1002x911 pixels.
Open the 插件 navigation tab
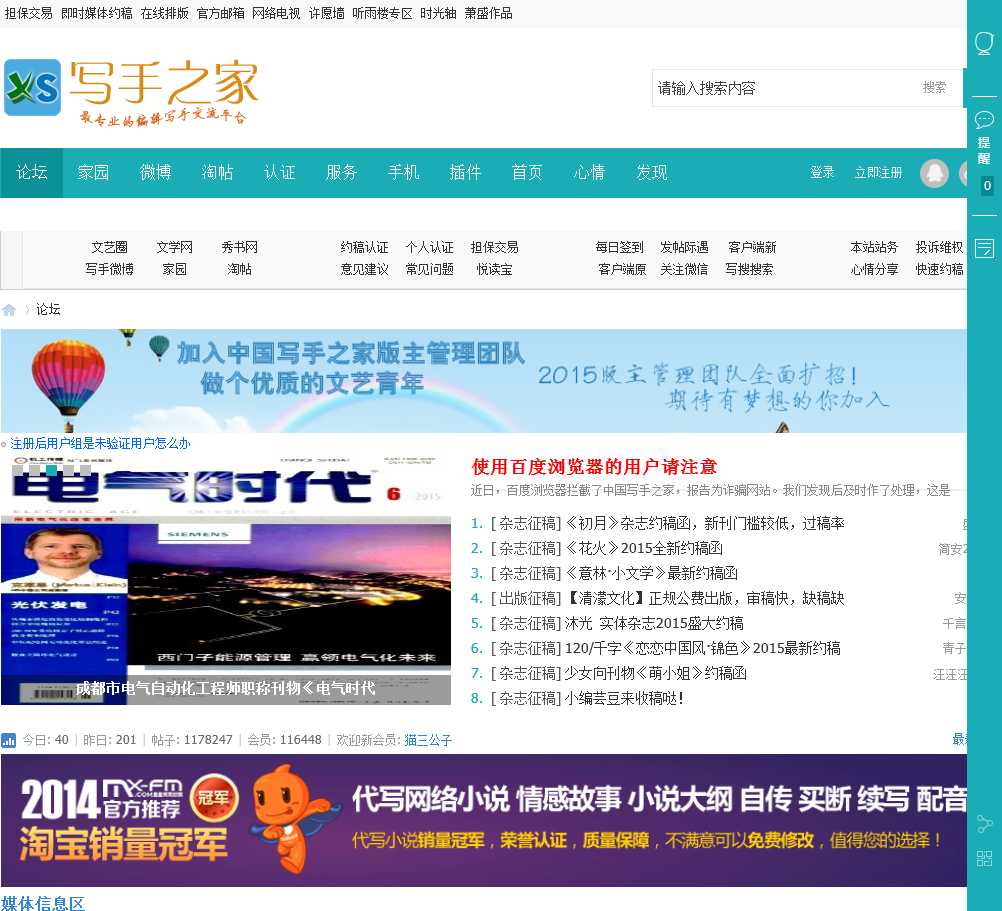[x=465, y=172]
